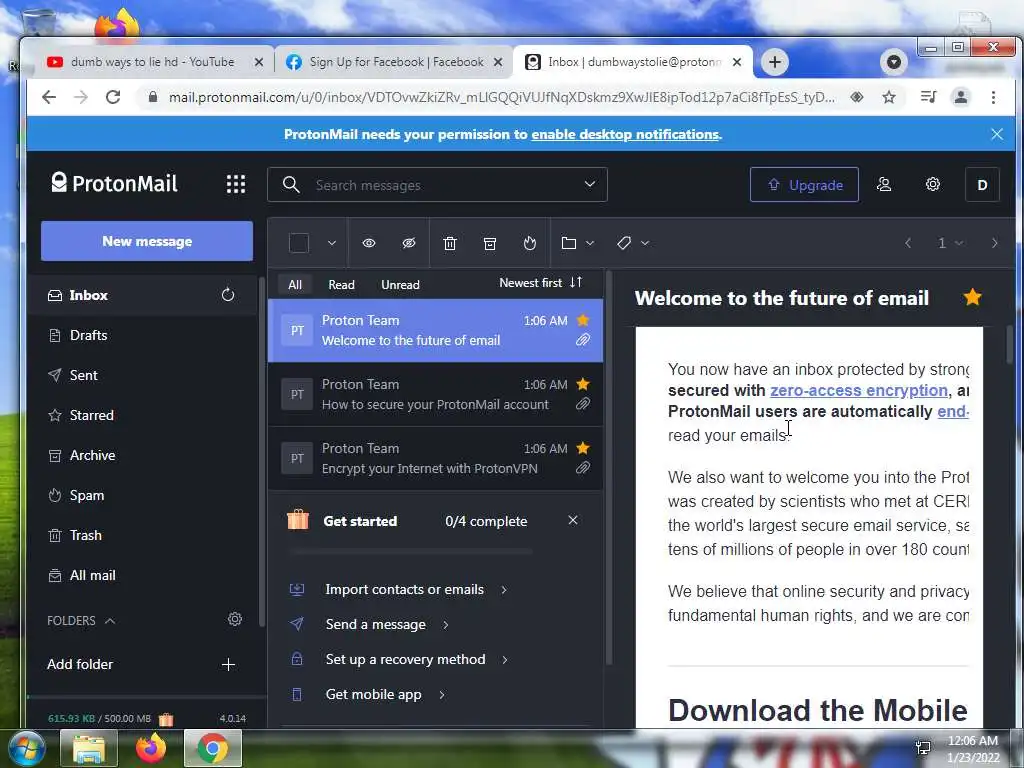Image resolution: width=1024 pixels, height=768 pixels.
Task: Dismiss the Get started checklist
Action: click(573, 520)
